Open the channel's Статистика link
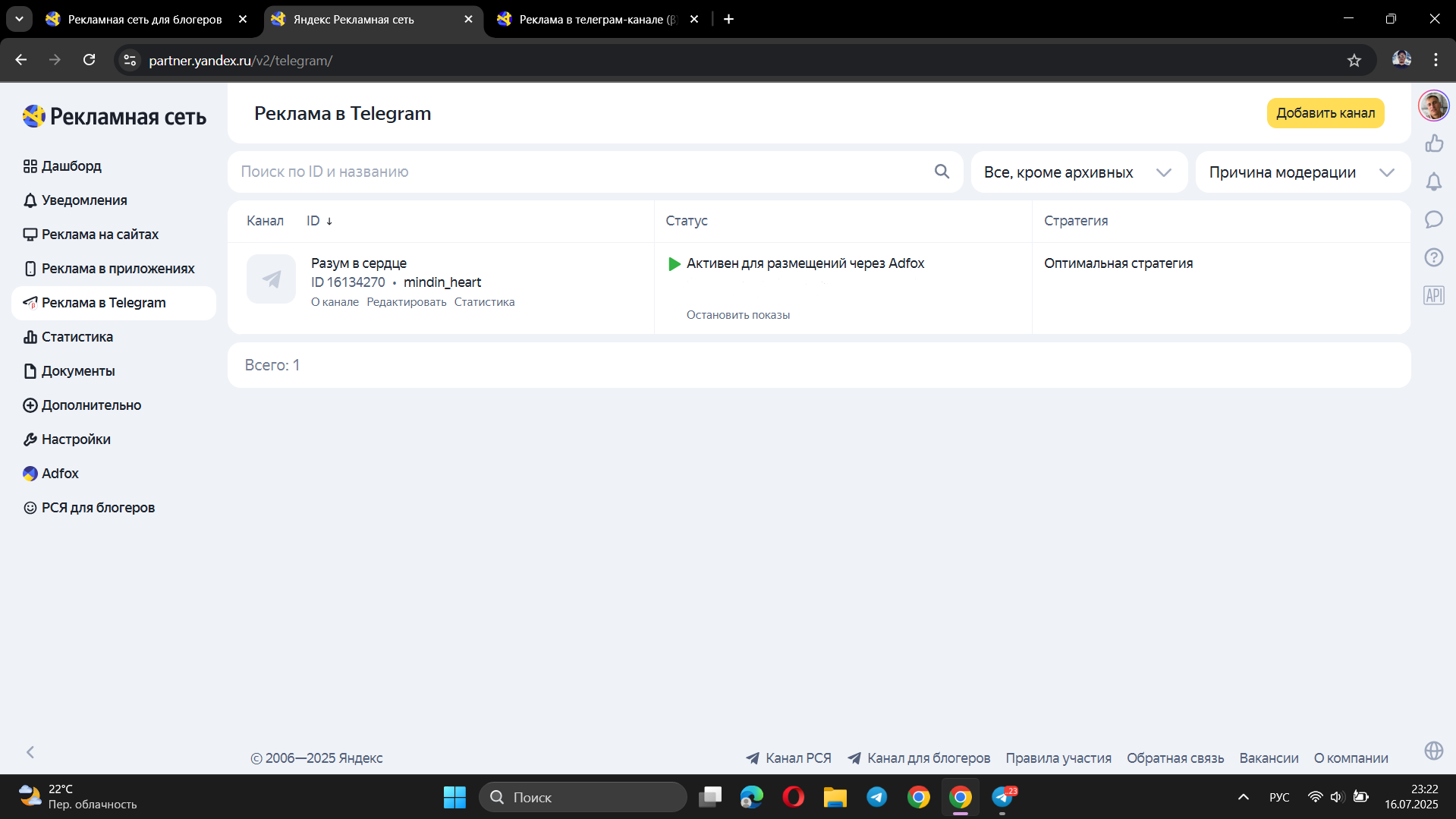The height and width of the screenshot is (819, 1456). (x=484, y=302)
